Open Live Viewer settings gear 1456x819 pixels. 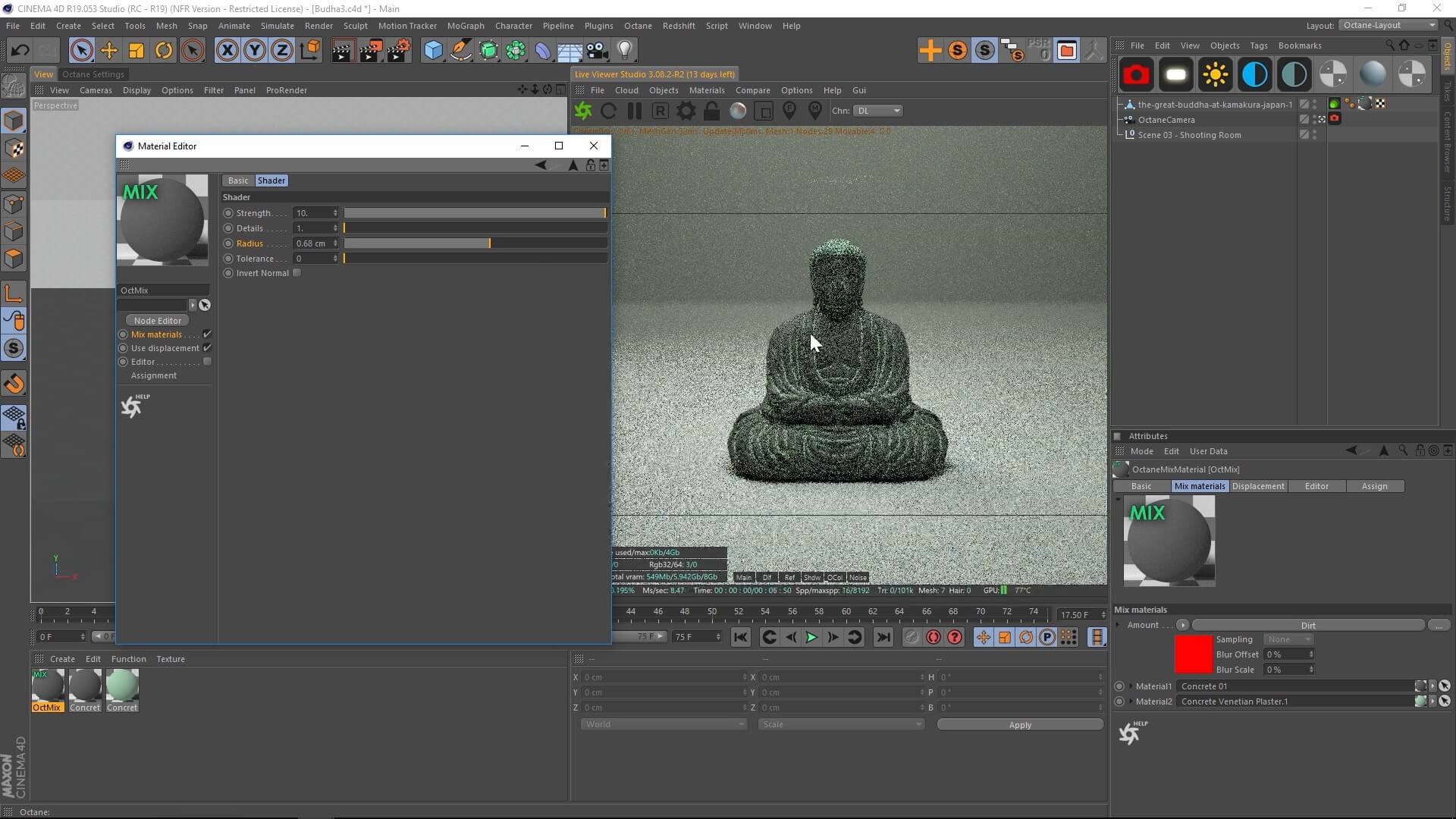point(686,111)
